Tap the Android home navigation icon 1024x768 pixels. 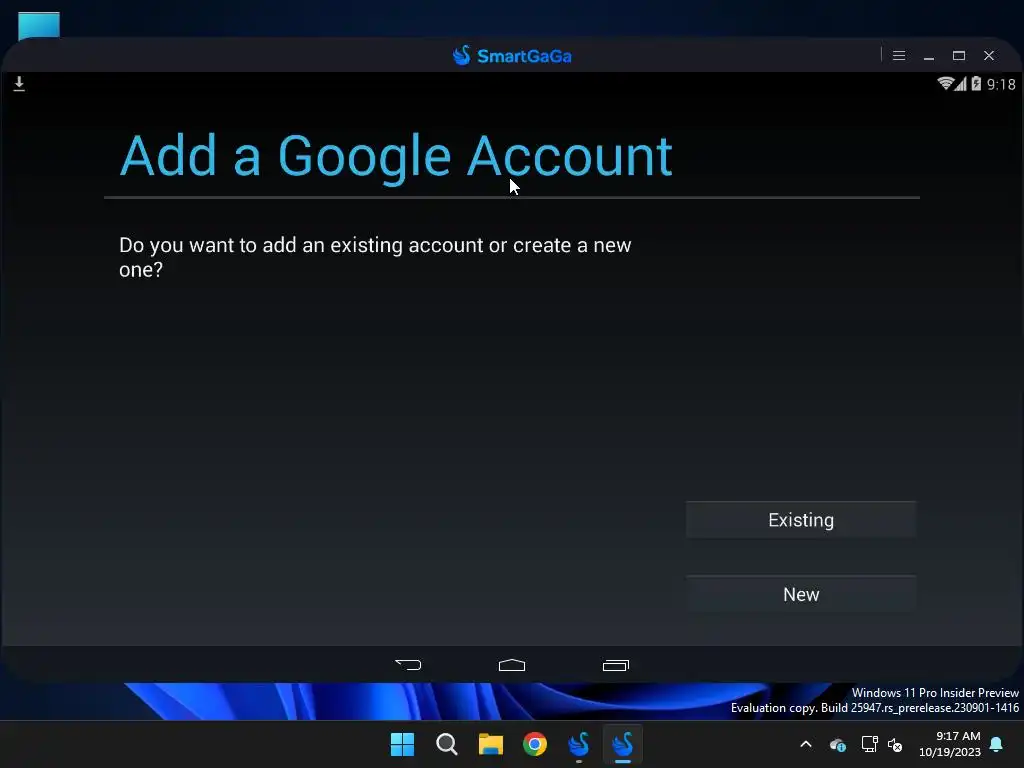pos(512,665)
